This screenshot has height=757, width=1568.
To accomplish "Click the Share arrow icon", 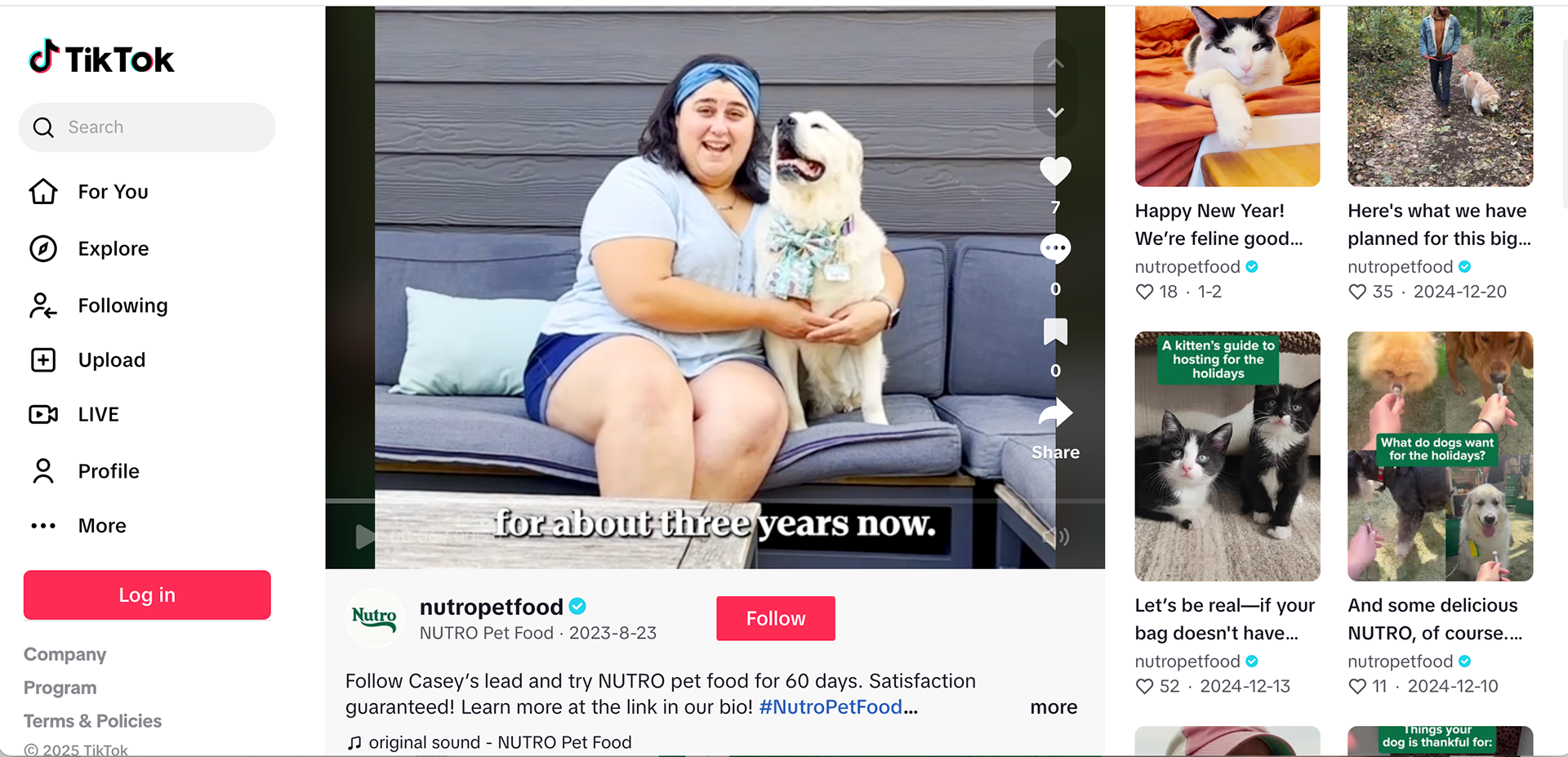I will (x=1055, y=413).
